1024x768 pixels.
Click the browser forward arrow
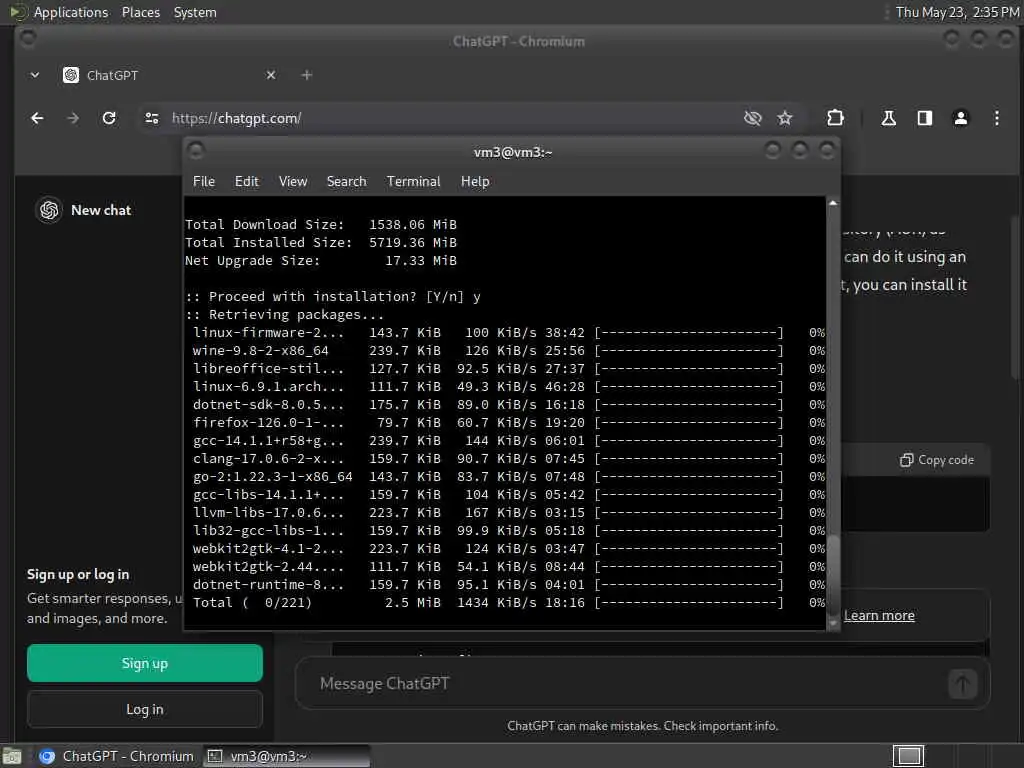(73, 118)
